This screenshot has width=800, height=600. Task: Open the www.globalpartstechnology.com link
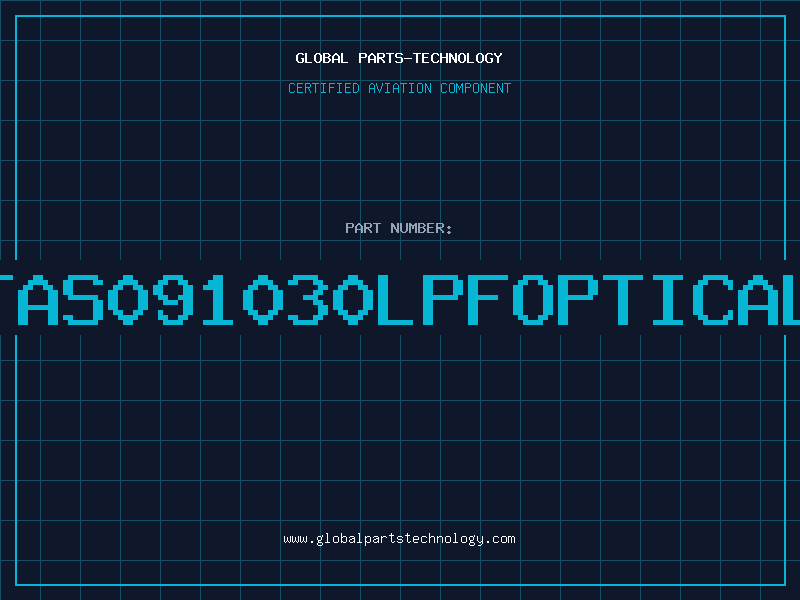pos(399,539)
